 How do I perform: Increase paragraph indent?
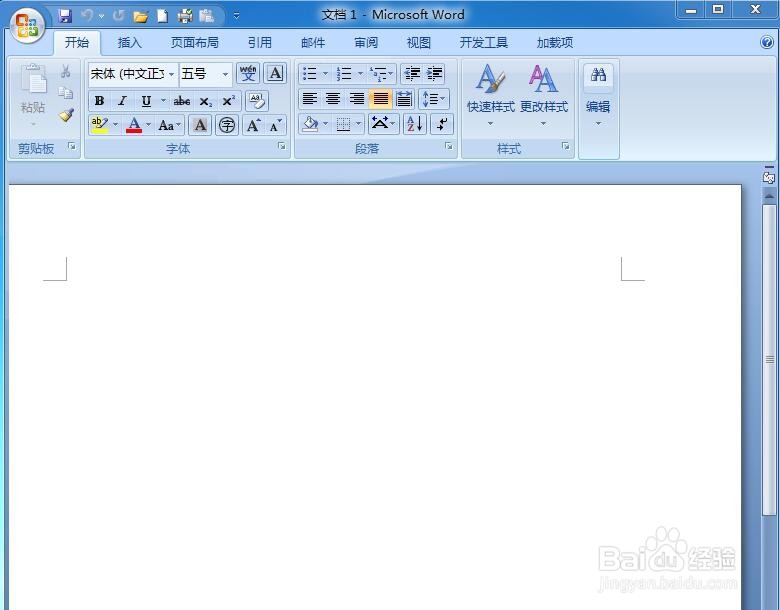(x=434, y=74)
